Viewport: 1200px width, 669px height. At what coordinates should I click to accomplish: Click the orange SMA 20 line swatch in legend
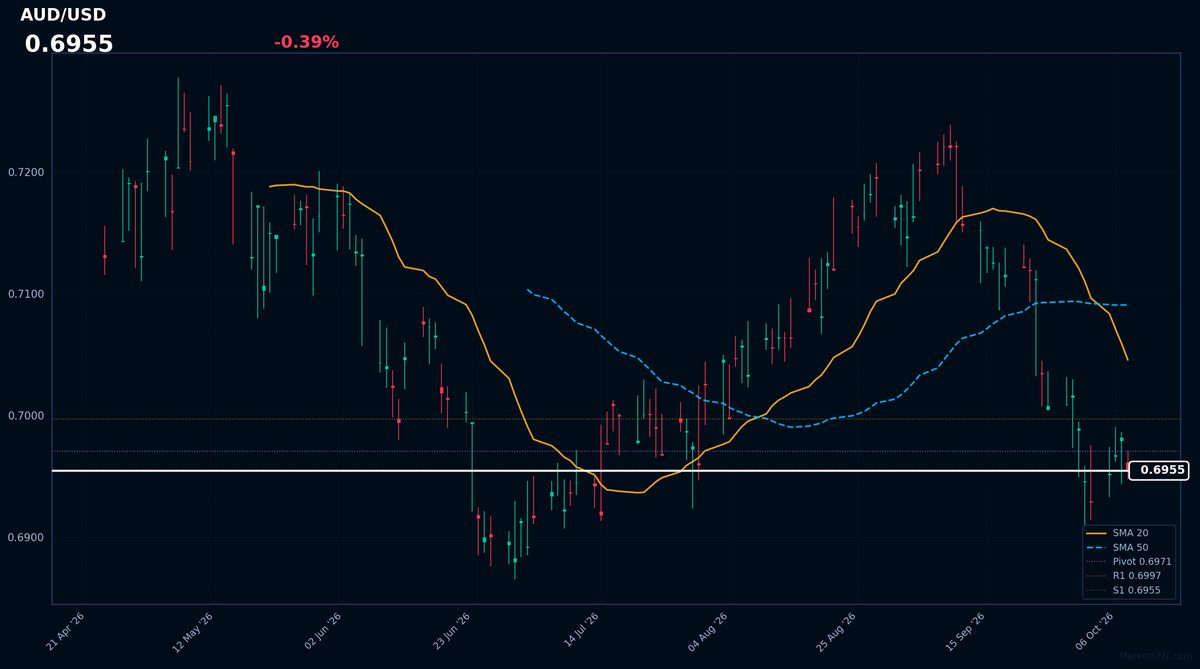click(x=1096, y=533)
